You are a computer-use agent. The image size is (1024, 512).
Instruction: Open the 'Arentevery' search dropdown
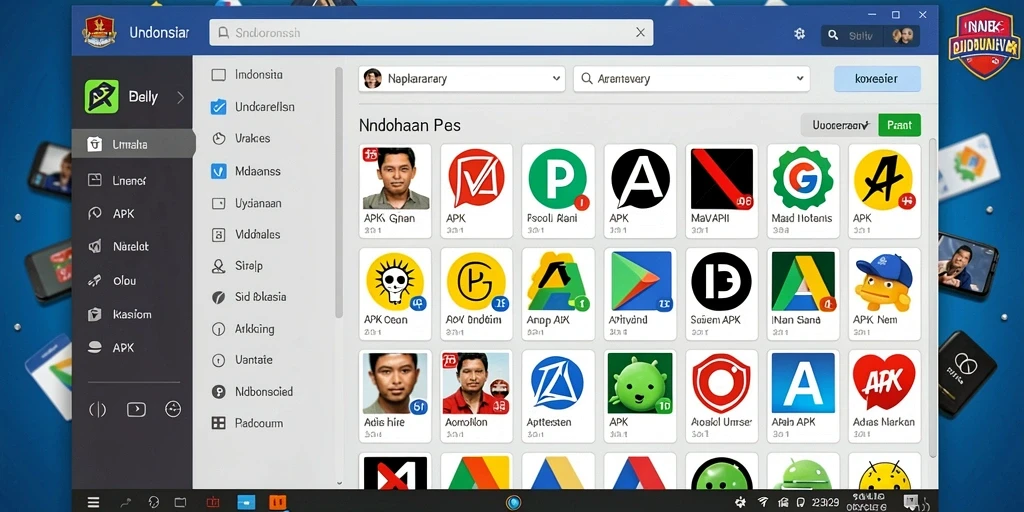click(692, 78)
